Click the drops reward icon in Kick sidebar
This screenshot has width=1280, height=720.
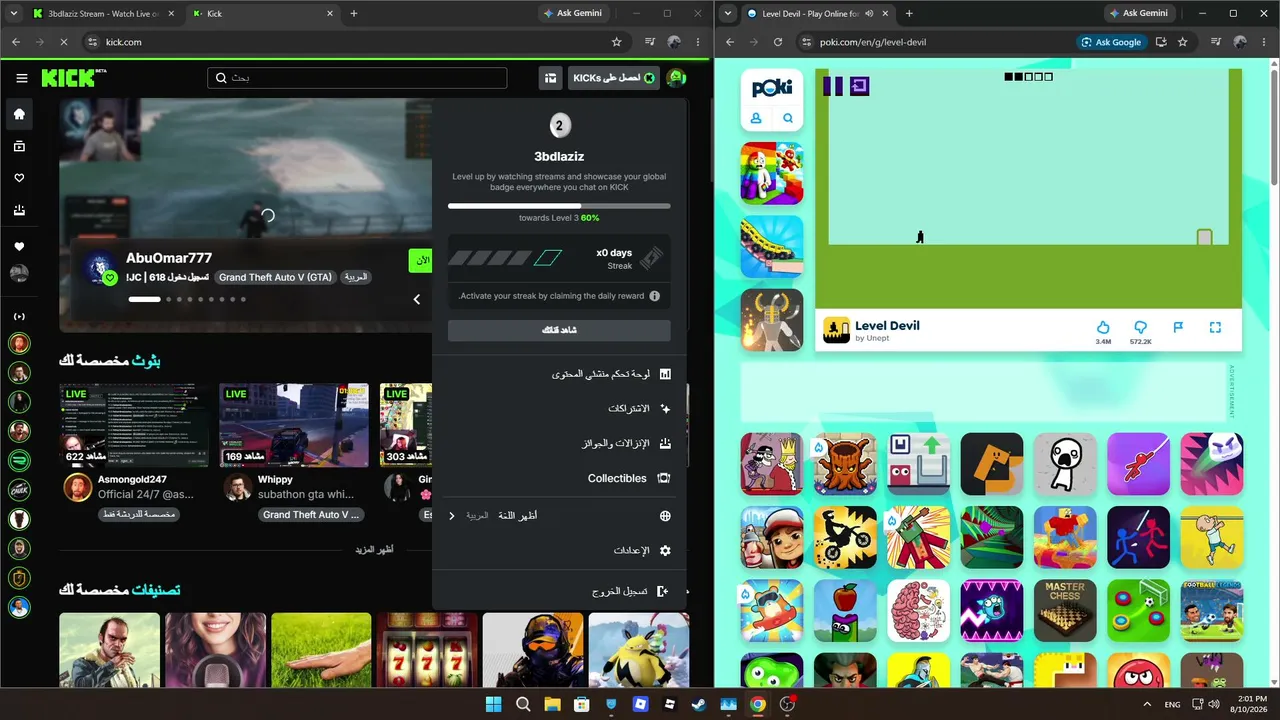point(19,210)
